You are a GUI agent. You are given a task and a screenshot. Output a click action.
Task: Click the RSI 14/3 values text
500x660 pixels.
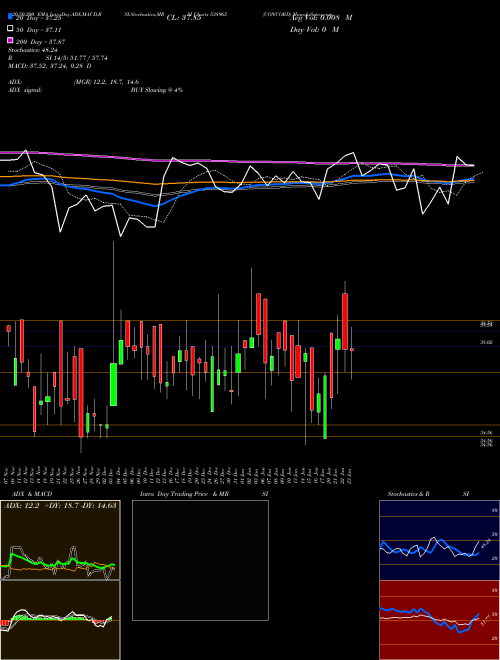(x=76, y=58)
